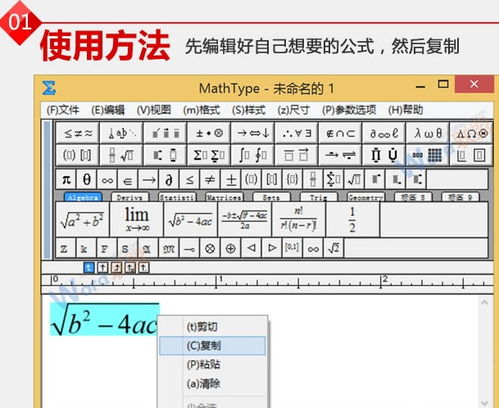This screenshot has width=499, height=408.
Task: Open the (E)编辑 menu
Action: click(x=108, y=110)
